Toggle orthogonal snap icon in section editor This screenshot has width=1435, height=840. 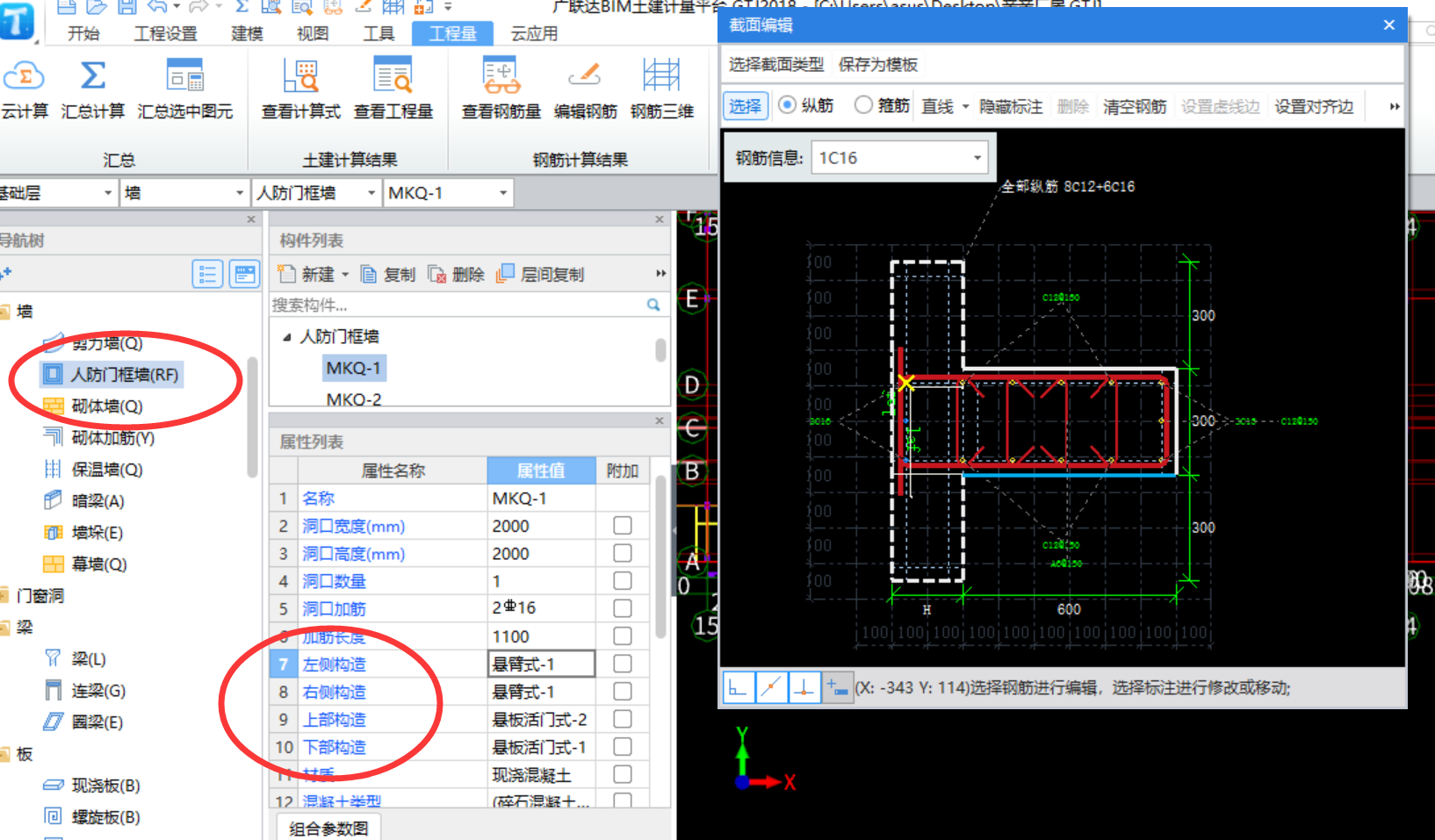(x=739, y=687)
